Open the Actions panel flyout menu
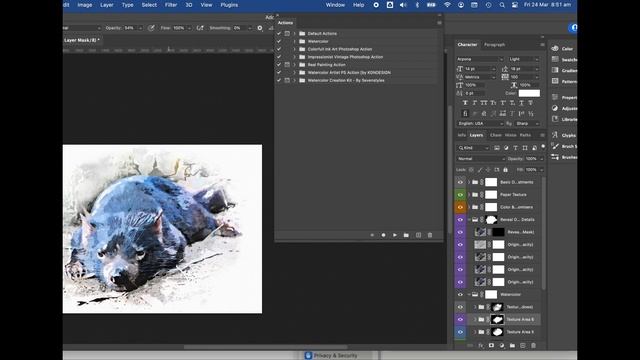Image resolution: width=640 pixels, height=360 pixels. point(439,23)
